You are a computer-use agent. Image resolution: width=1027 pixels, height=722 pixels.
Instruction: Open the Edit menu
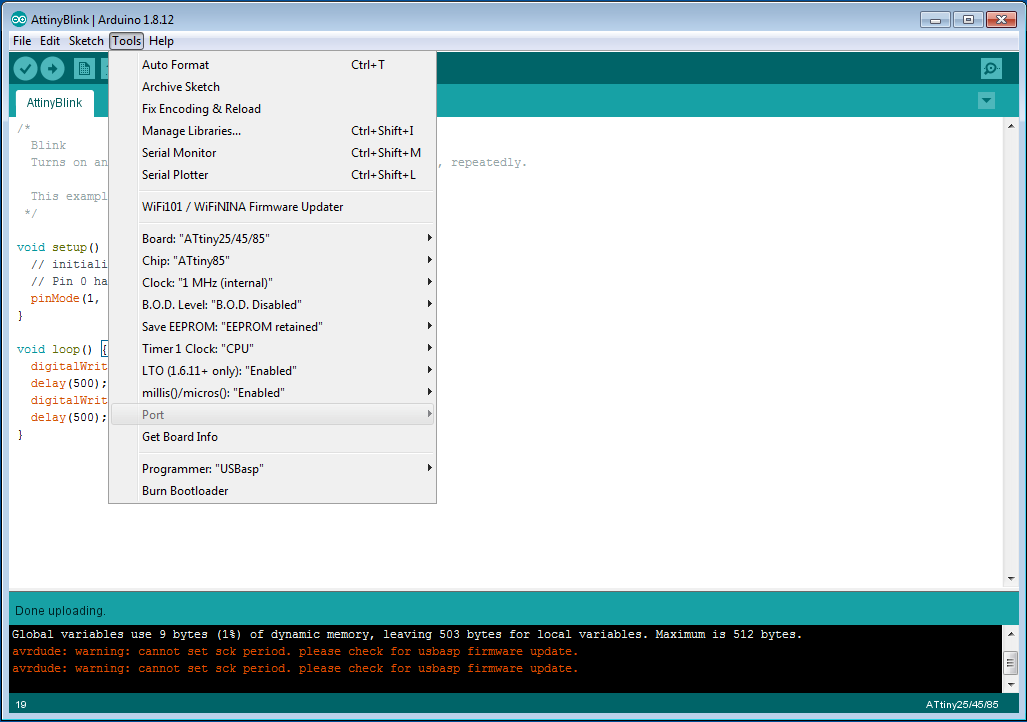[50, 41]
